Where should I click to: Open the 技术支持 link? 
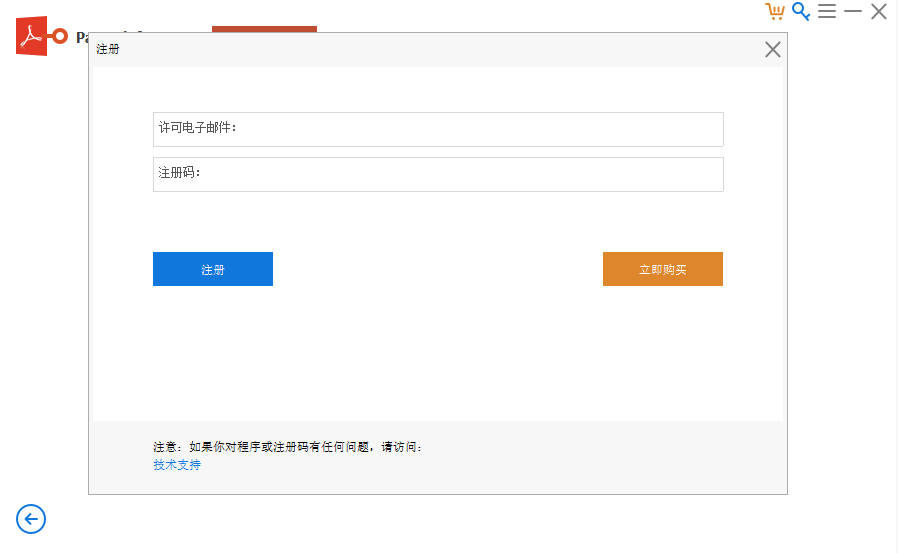[177, 465]
